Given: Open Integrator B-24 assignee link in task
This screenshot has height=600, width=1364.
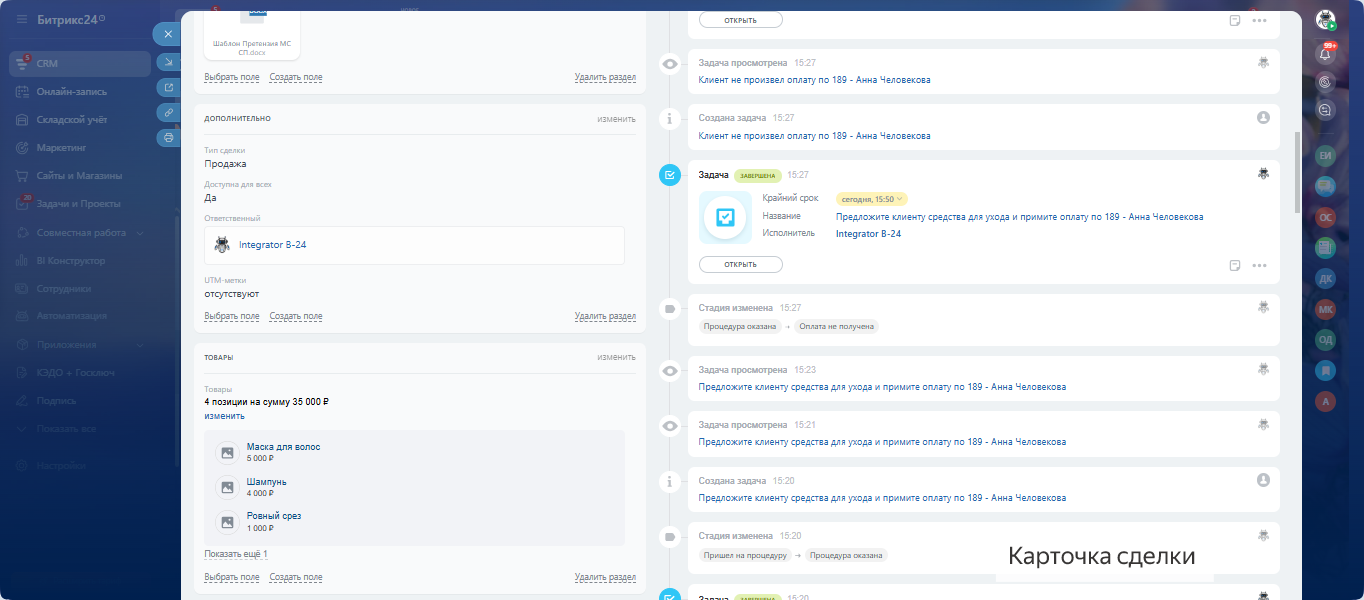Looking at the screenshot, I should [868, 233].
